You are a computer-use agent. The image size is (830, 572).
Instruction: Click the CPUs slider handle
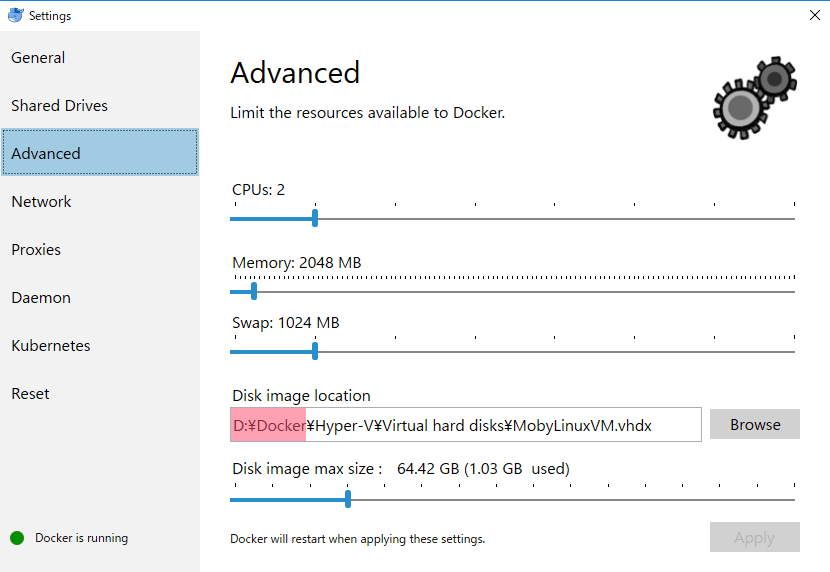[x=315, y=218]
